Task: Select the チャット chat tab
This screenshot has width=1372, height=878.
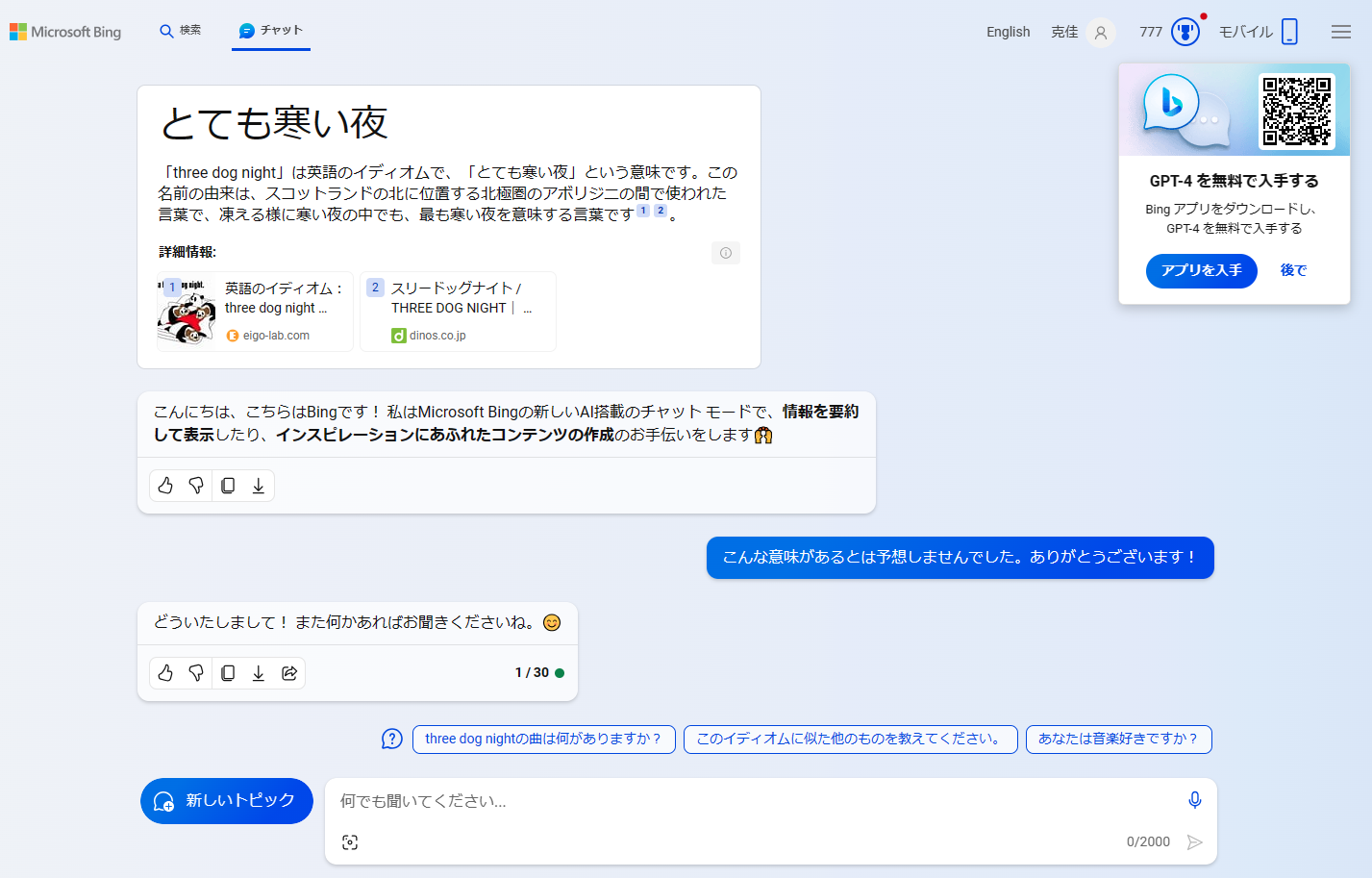Action: click(271, 31)
